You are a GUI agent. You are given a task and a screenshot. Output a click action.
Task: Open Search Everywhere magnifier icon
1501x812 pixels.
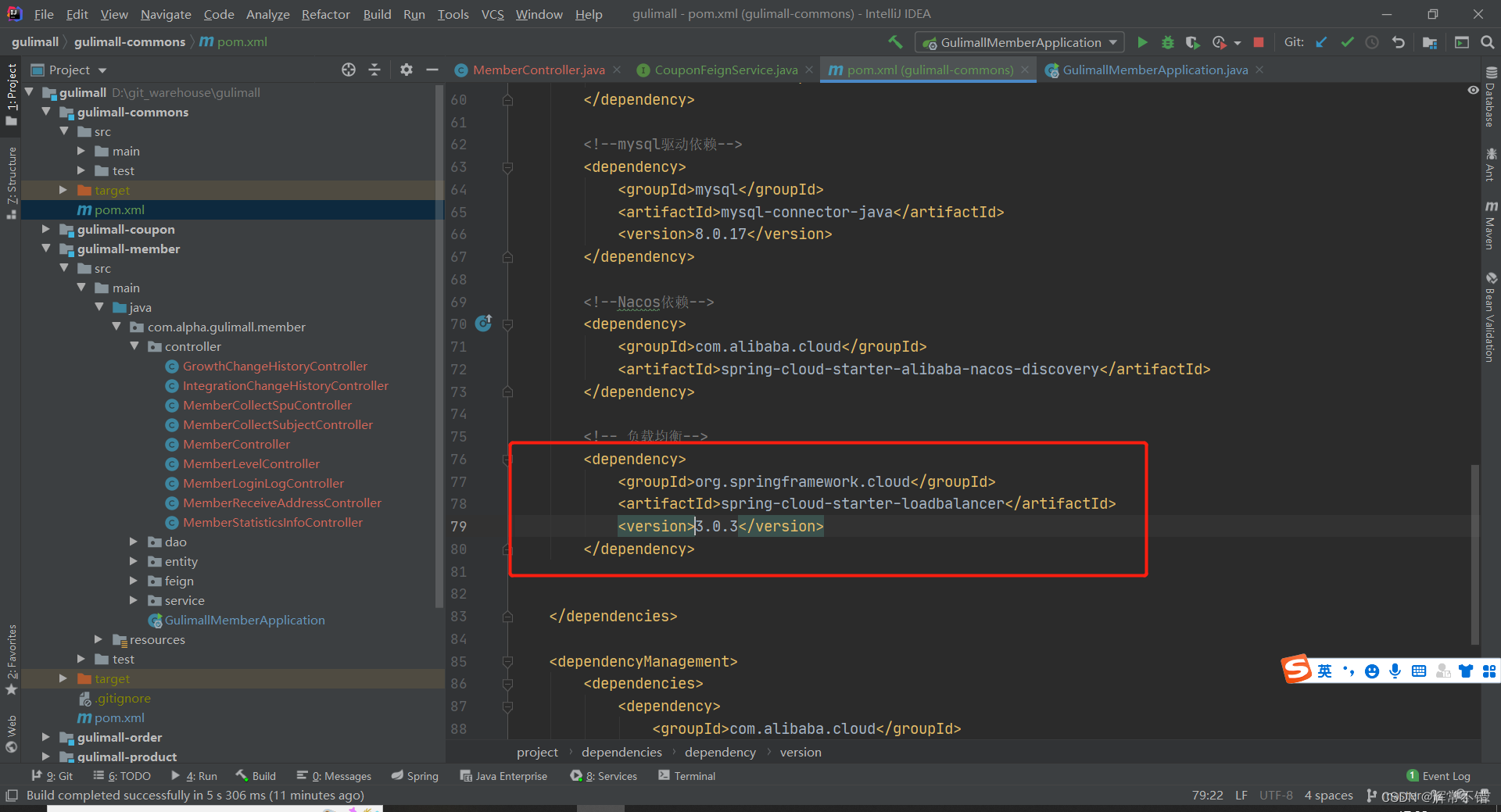1488,42
